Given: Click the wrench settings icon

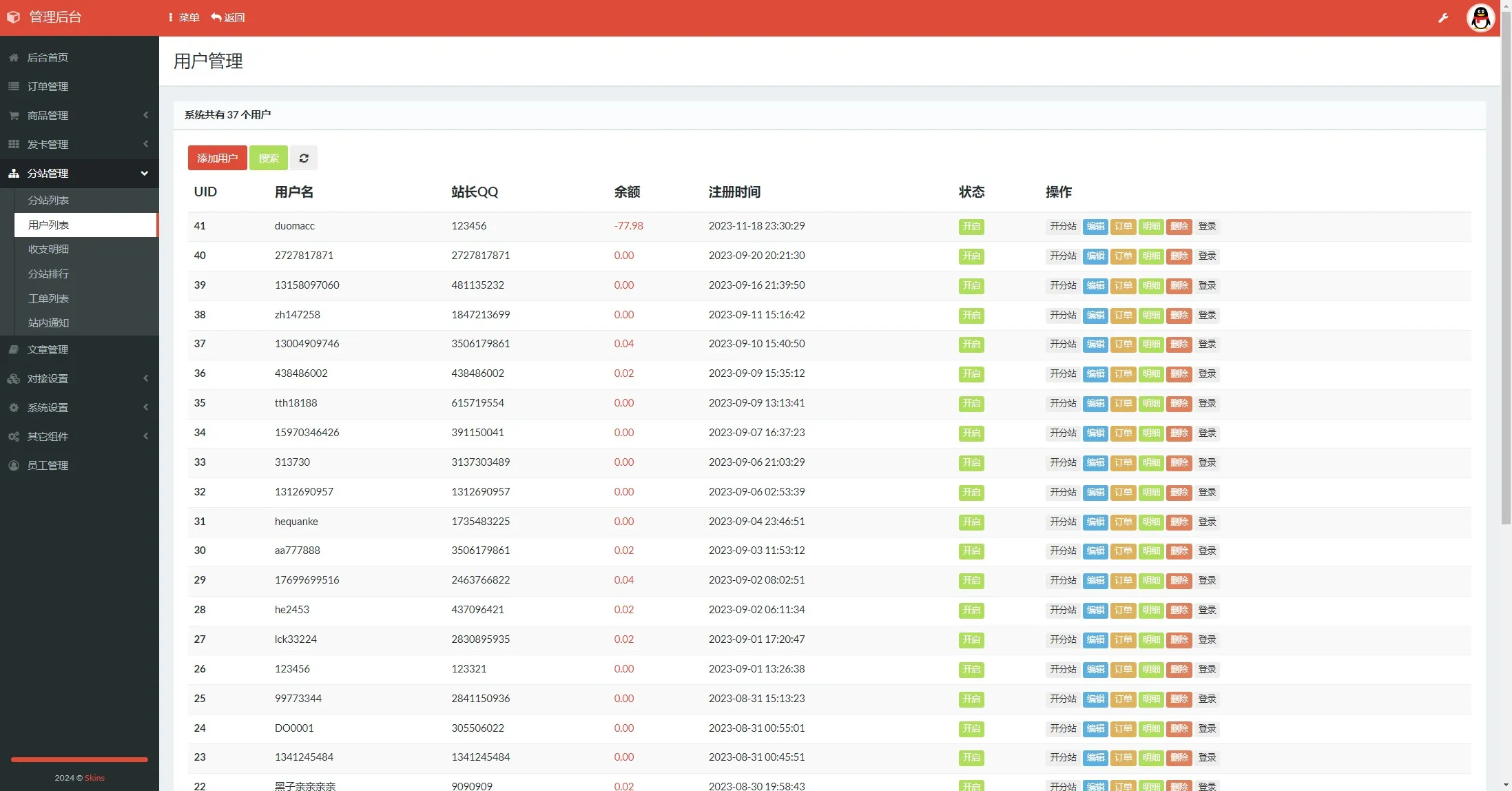Looking at the screenshot, I should point(1443,18).
